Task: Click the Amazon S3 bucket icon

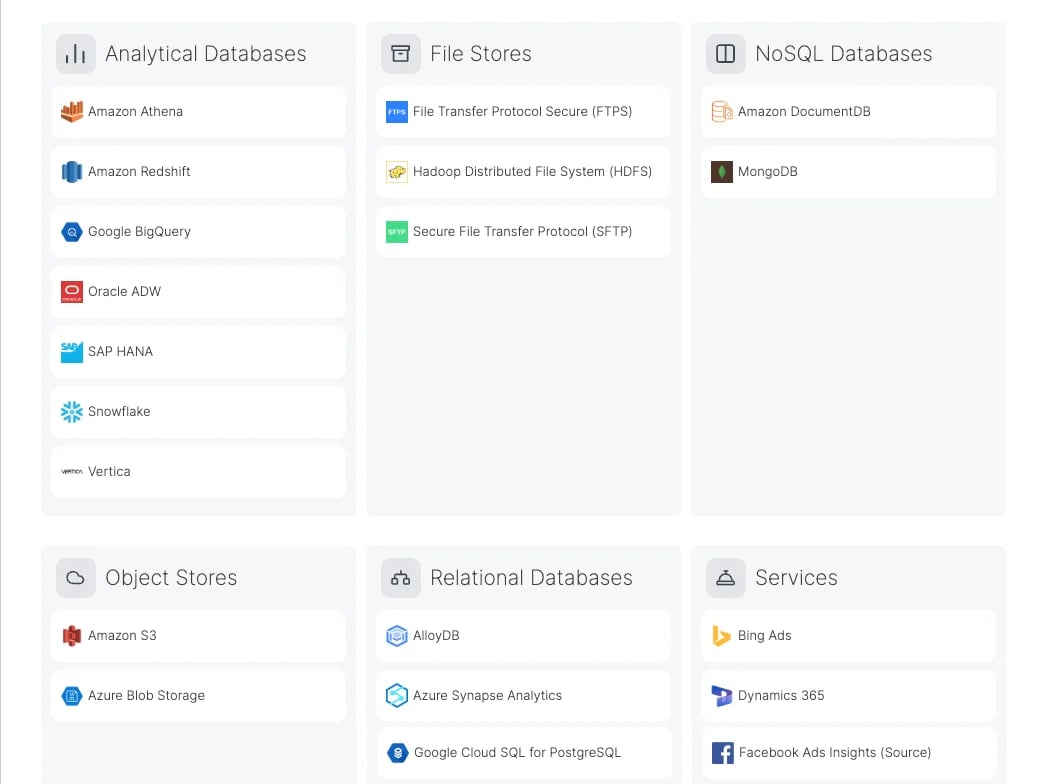Action: click(72, 636)
